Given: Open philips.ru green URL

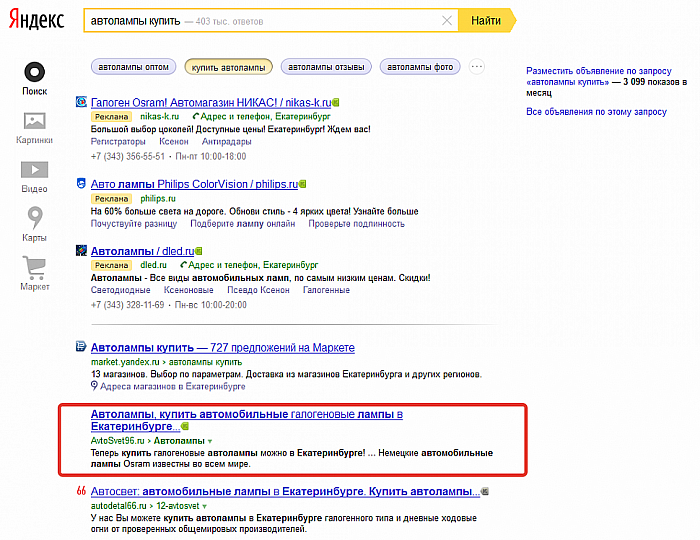Looking at the screenshot, I should 158,199.
